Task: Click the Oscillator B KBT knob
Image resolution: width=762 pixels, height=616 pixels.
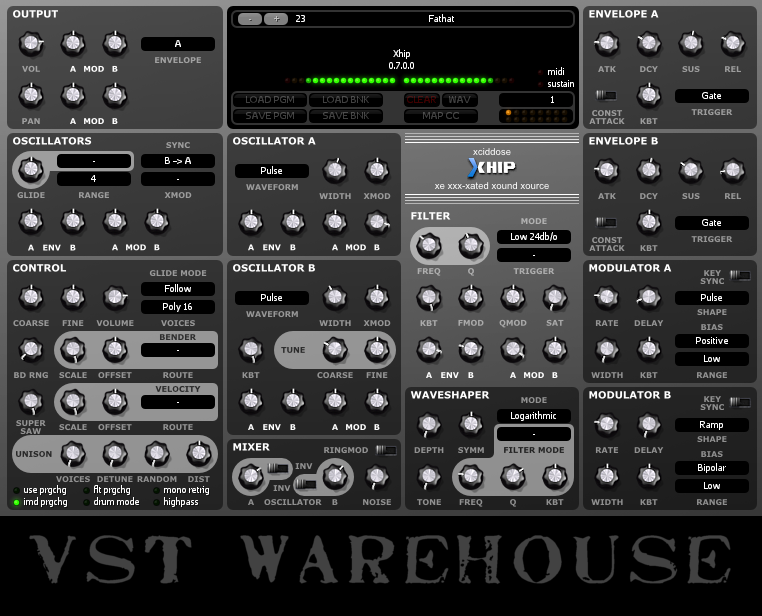Action: pyautogui.click(x=251, y=350)
